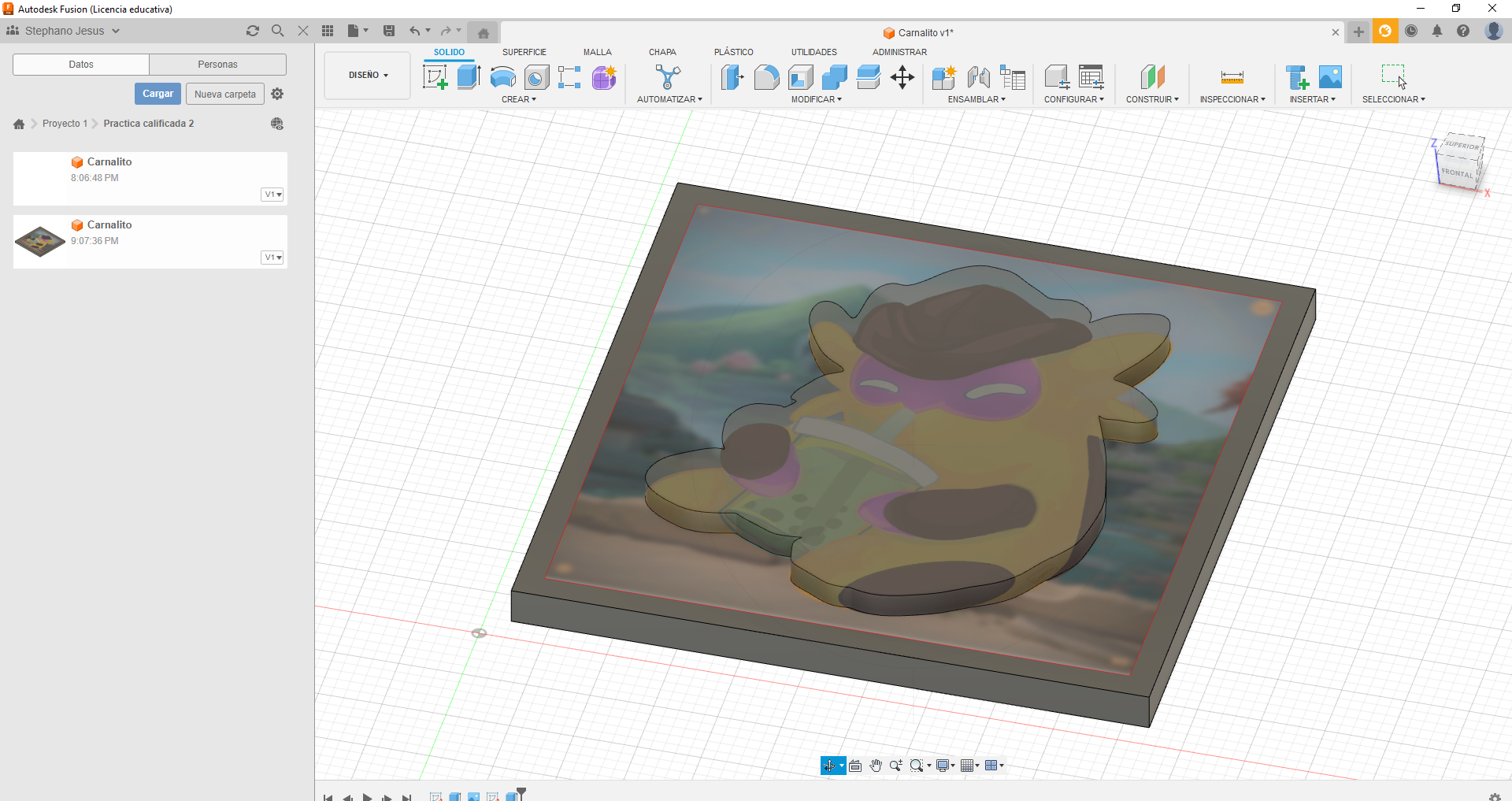Select the Hole tool icon
Image resolution: width=1512 pixels, height=801 pixels.
click(x=536, y=77)
